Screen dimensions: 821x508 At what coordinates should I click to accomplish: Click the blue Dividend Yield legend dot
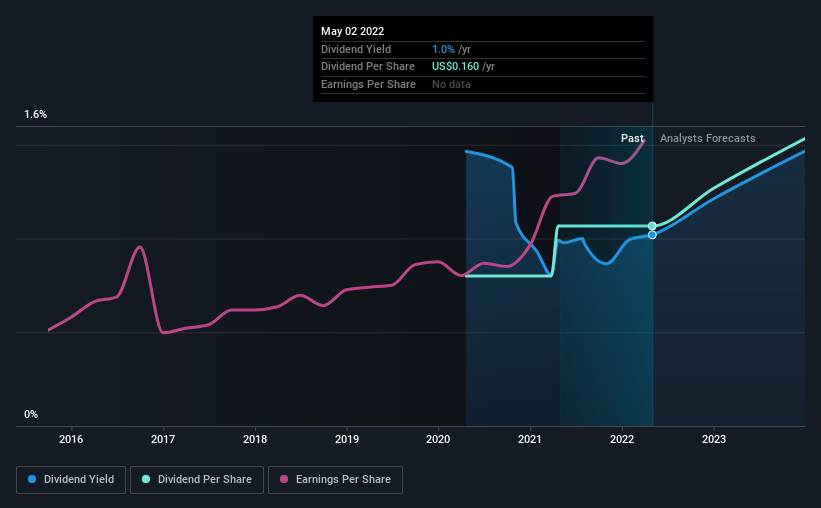32,479
